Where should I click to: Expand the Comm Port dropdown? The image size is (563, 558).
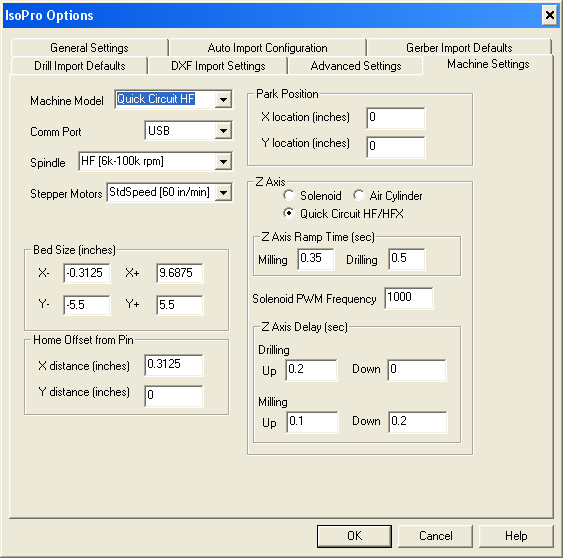[x=223, y=131]
